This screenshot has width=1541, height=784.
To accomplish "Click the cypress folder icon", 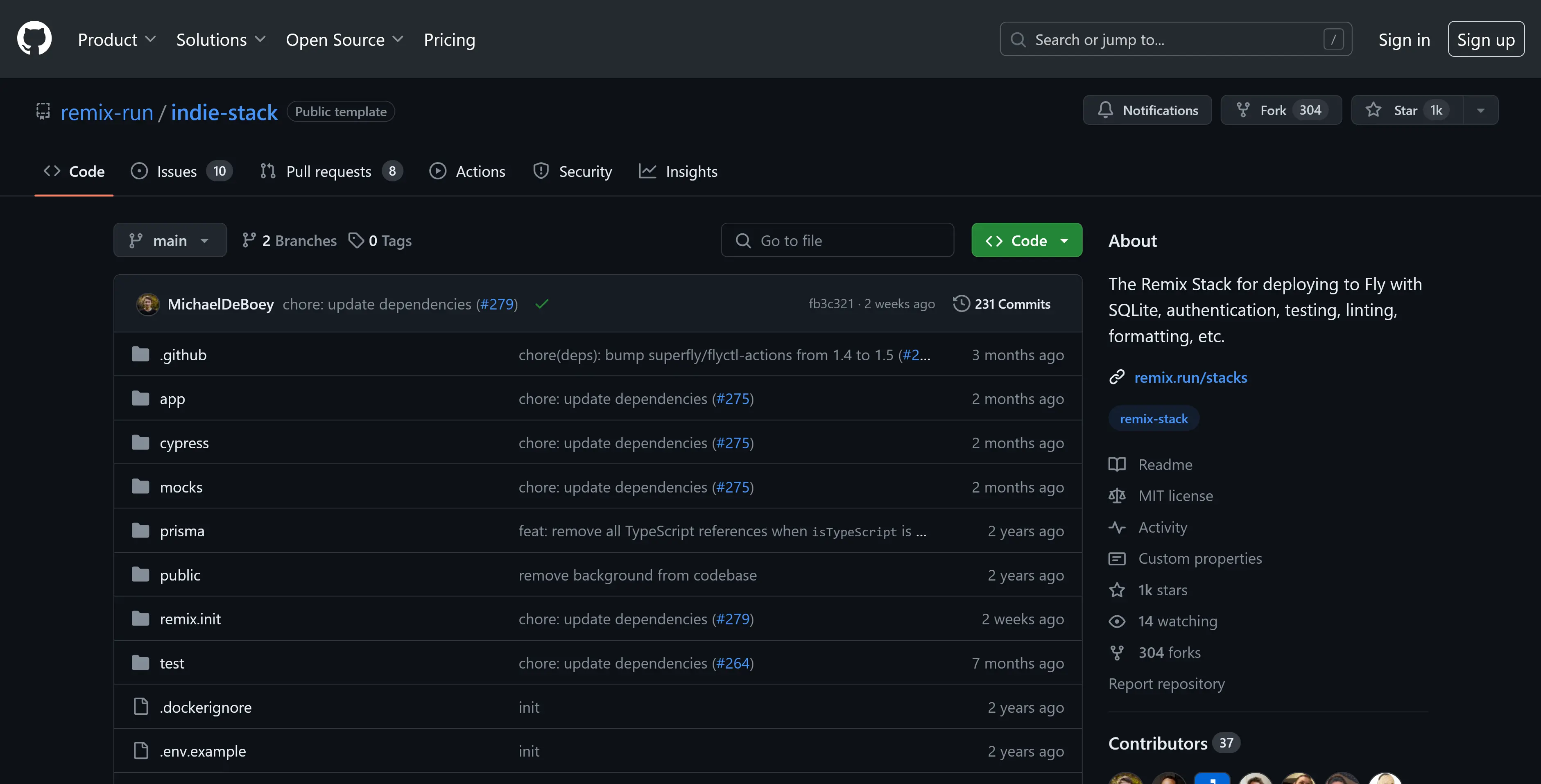I will click(x=140, y=443).
